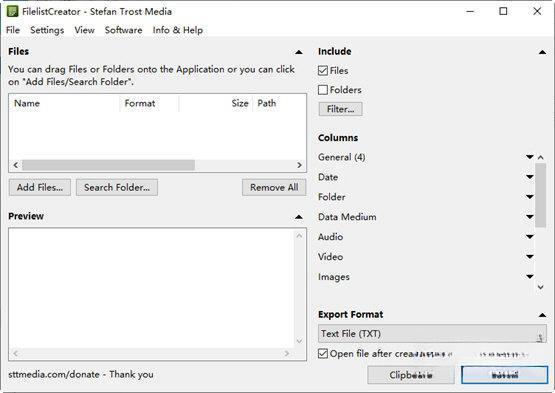Screen dimensions: 555x393
Task: Toggle Open file after creation checkbox
Action: point(323,354)
